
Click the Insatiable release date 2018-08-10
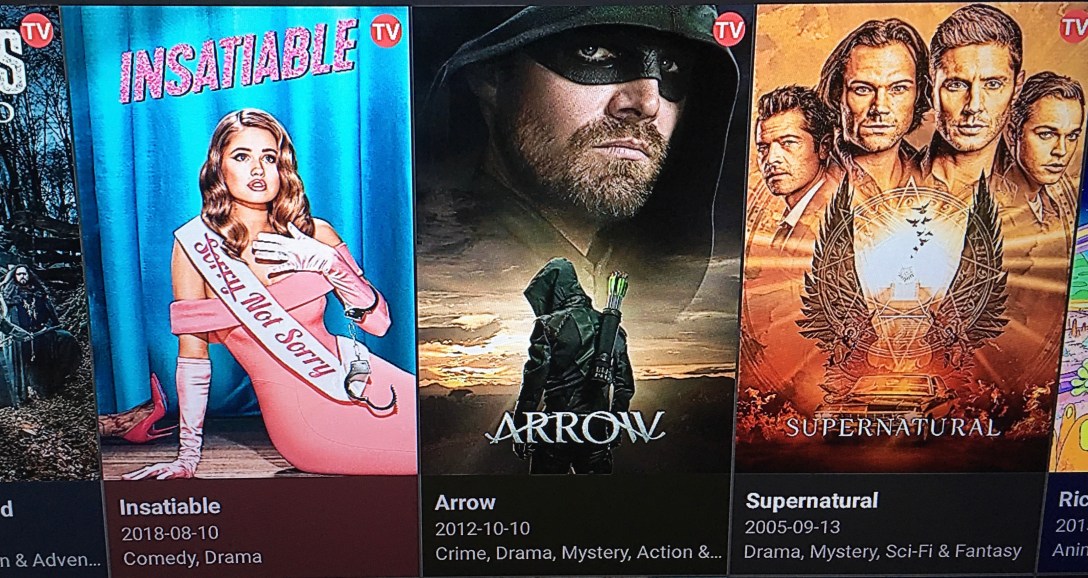170,533
